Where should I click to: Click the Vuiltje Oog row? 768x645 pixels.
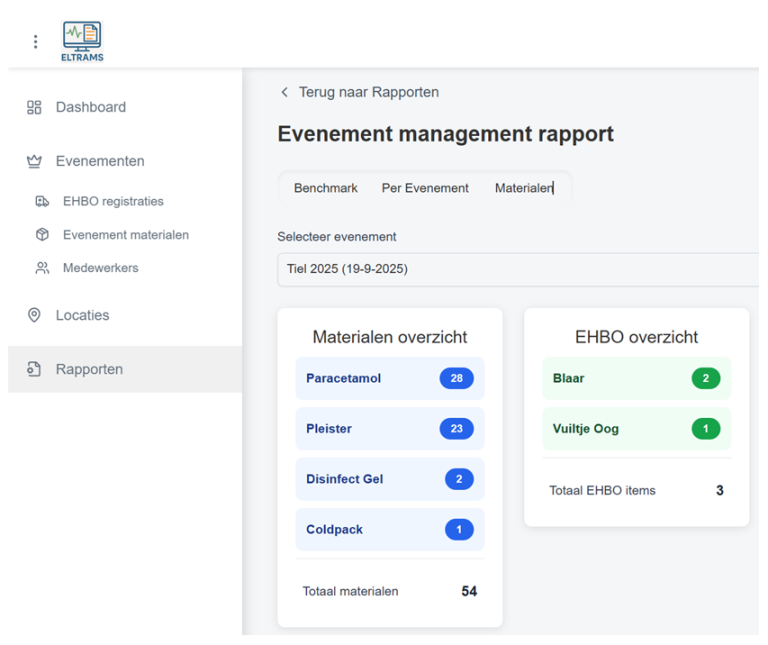point(636,429)
